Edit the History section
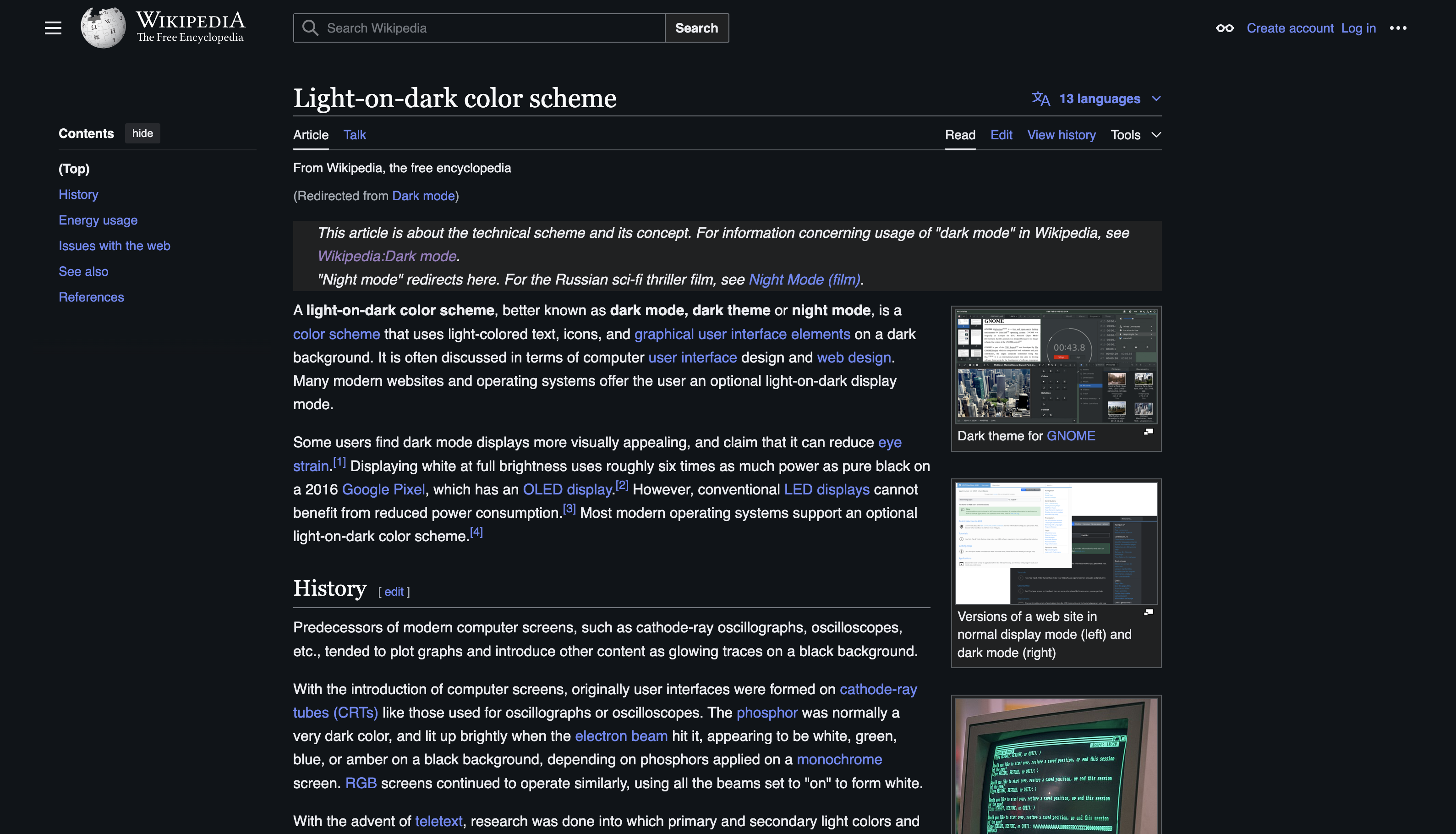 [394, 592]
